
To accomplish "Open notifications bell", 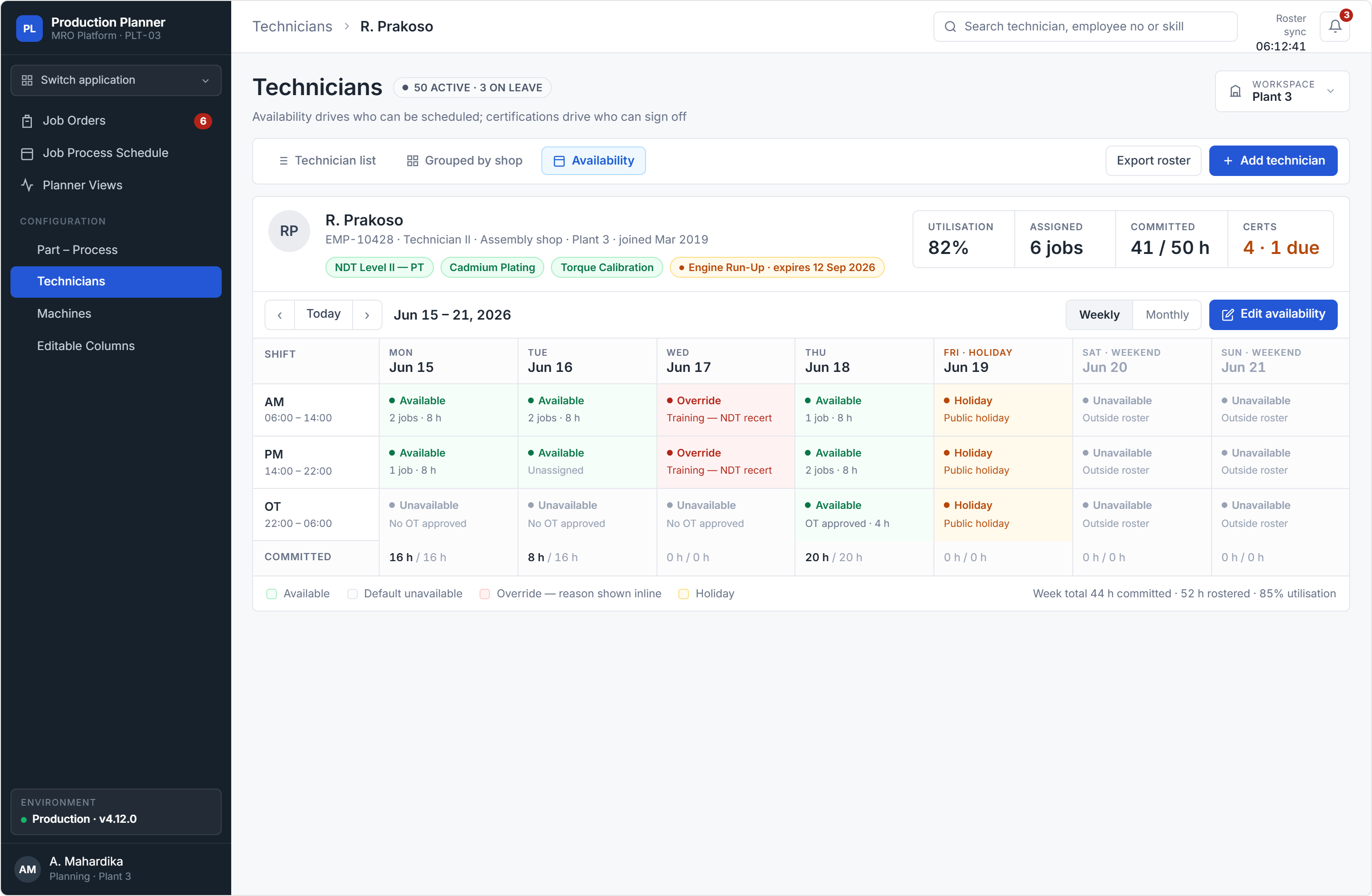I will coord(1334,27).
